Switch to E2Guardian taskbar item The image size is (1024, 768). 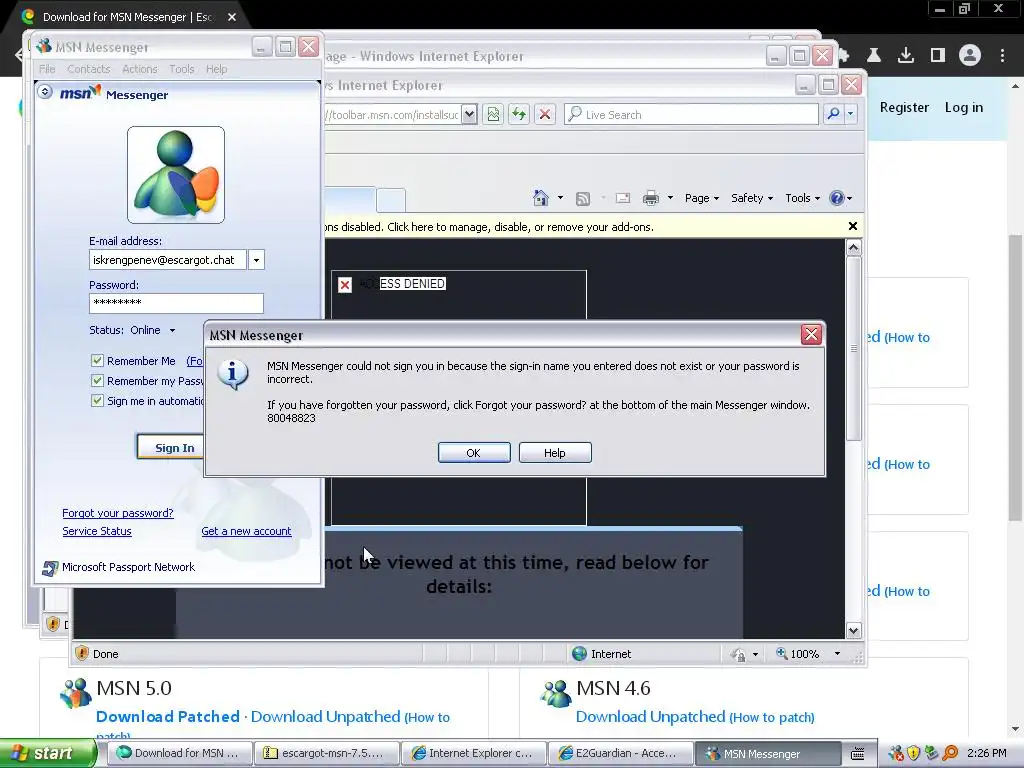[x=620, y=753]
